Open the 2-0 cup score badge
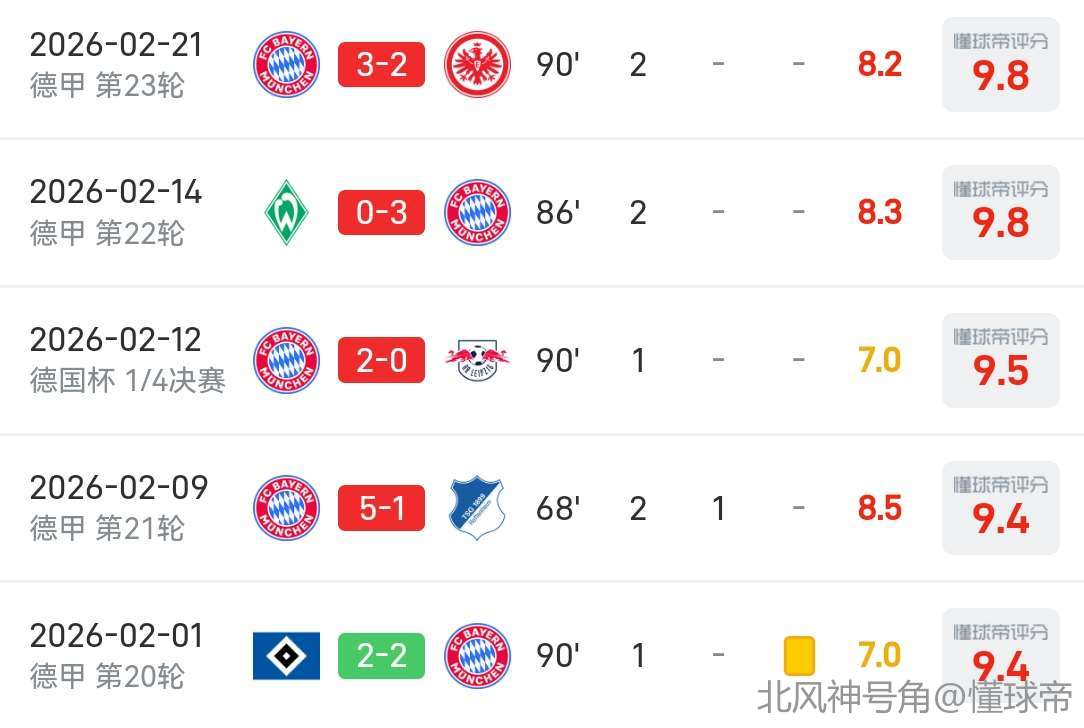 381,360
